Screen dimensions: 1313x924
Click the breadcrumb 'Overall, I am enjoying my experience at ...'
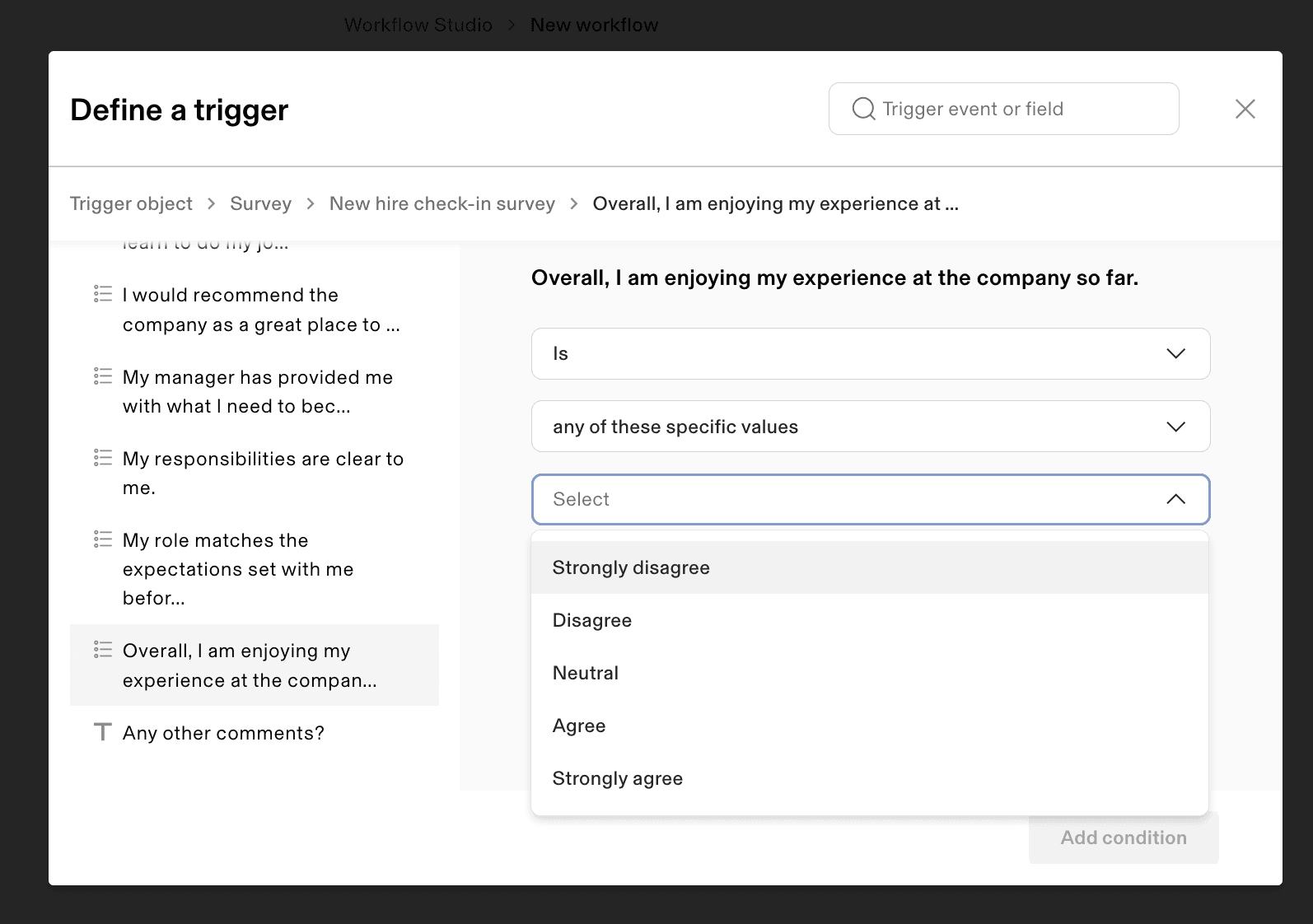pos(775,203)
